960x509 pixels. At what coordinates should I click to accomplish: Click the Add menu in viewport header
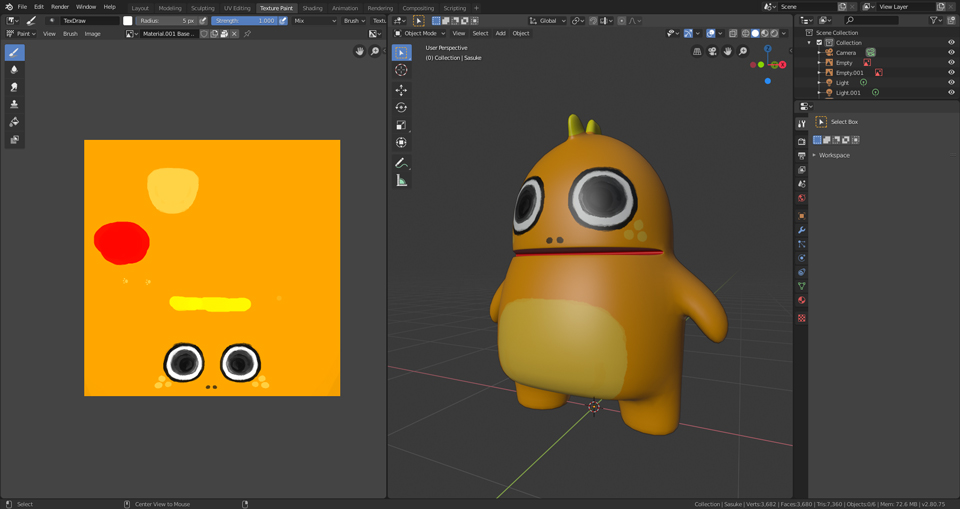pos(500,33)
